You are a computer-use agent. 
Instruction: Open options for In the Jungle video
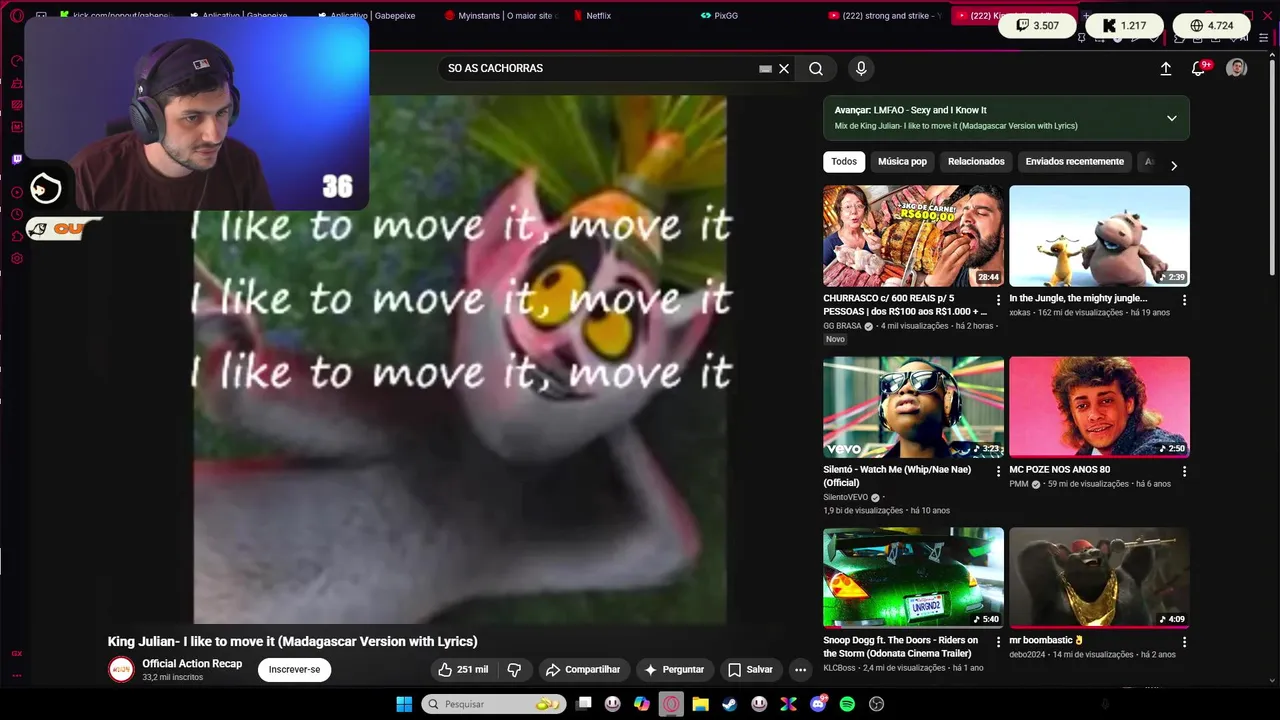click(x=1184, y=300)
